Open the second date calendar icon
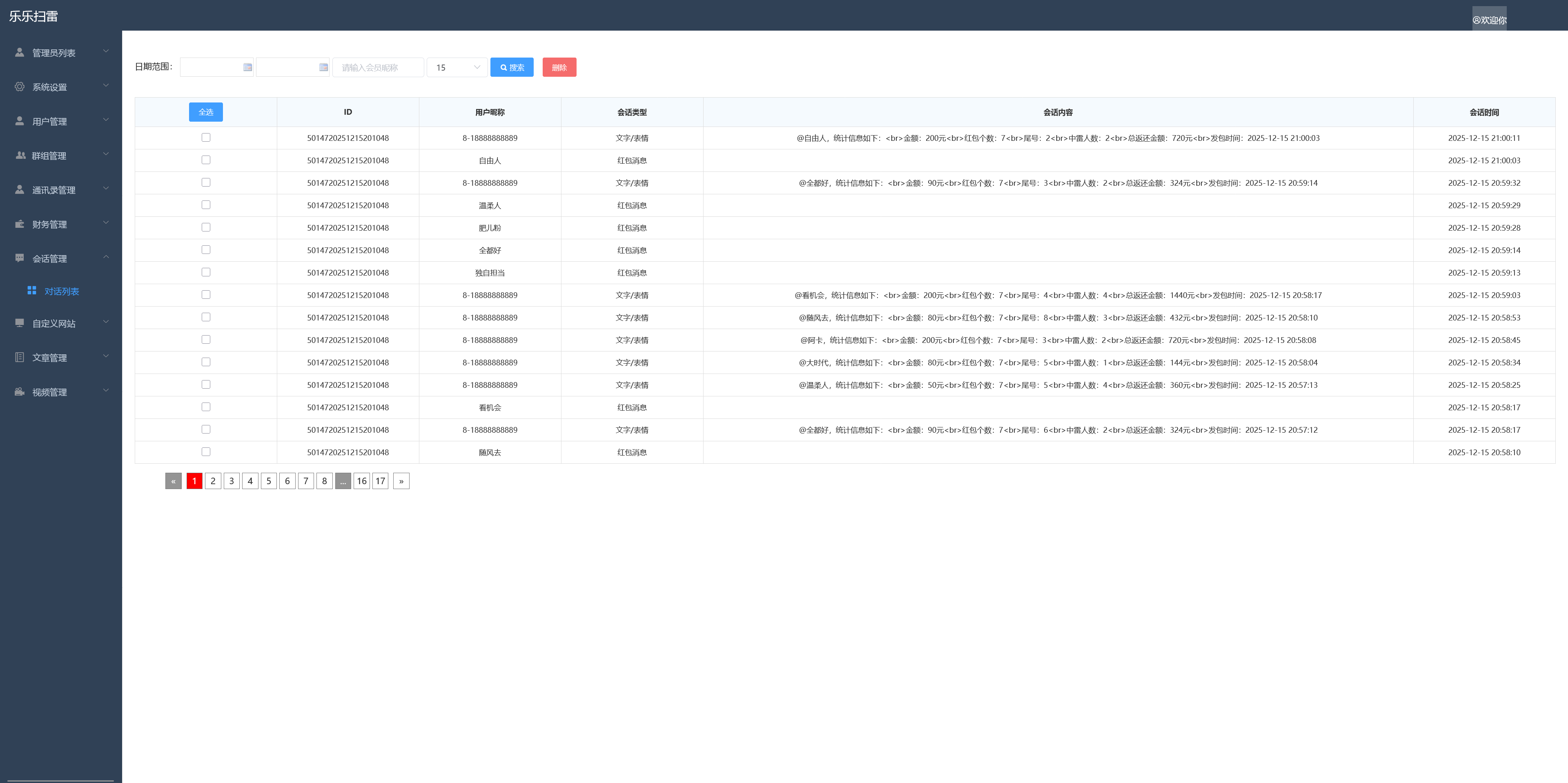This screenshot has height=783, width=1568. (x=323, y=67)
